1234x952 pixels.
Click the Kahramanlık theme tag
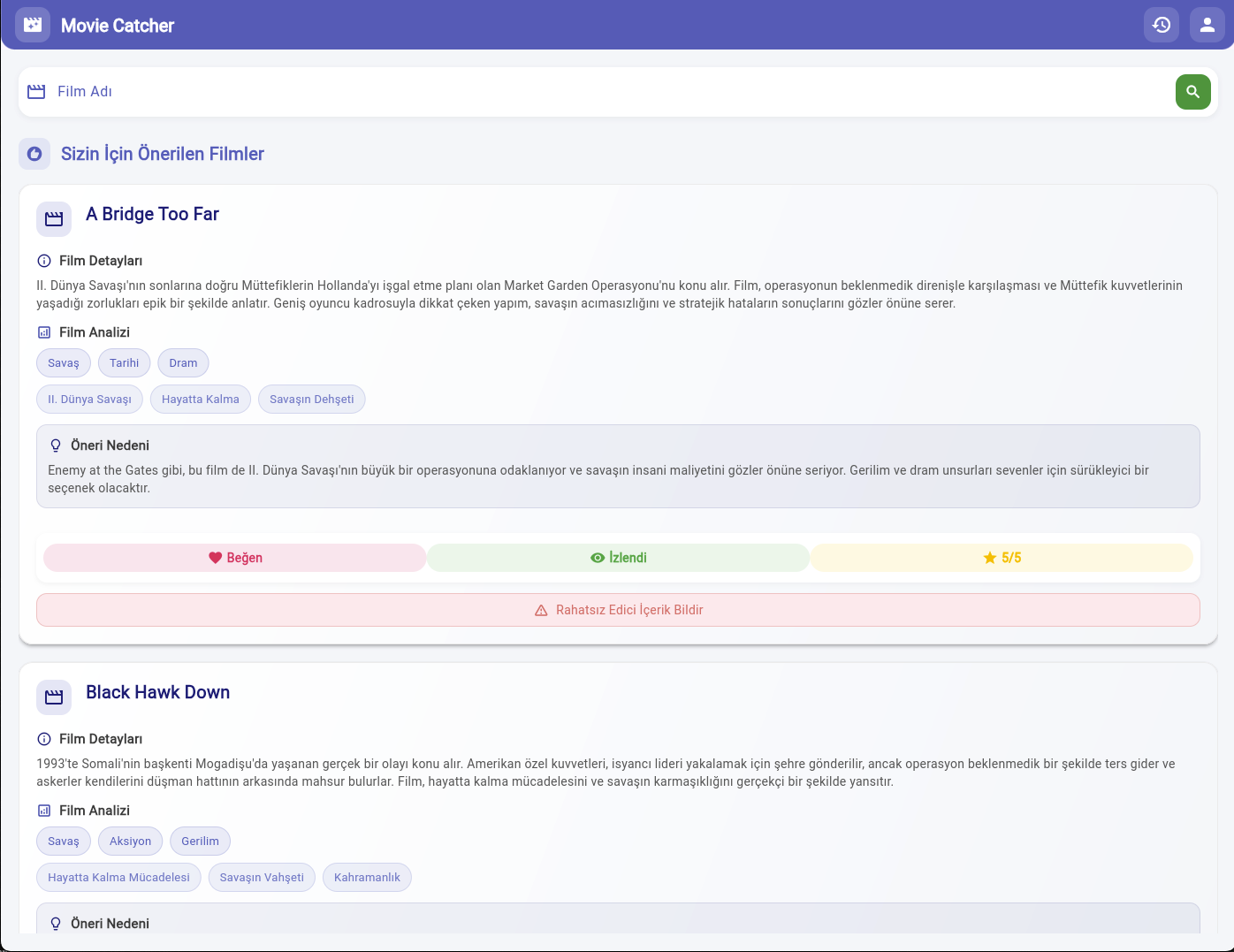pos(368,878)
